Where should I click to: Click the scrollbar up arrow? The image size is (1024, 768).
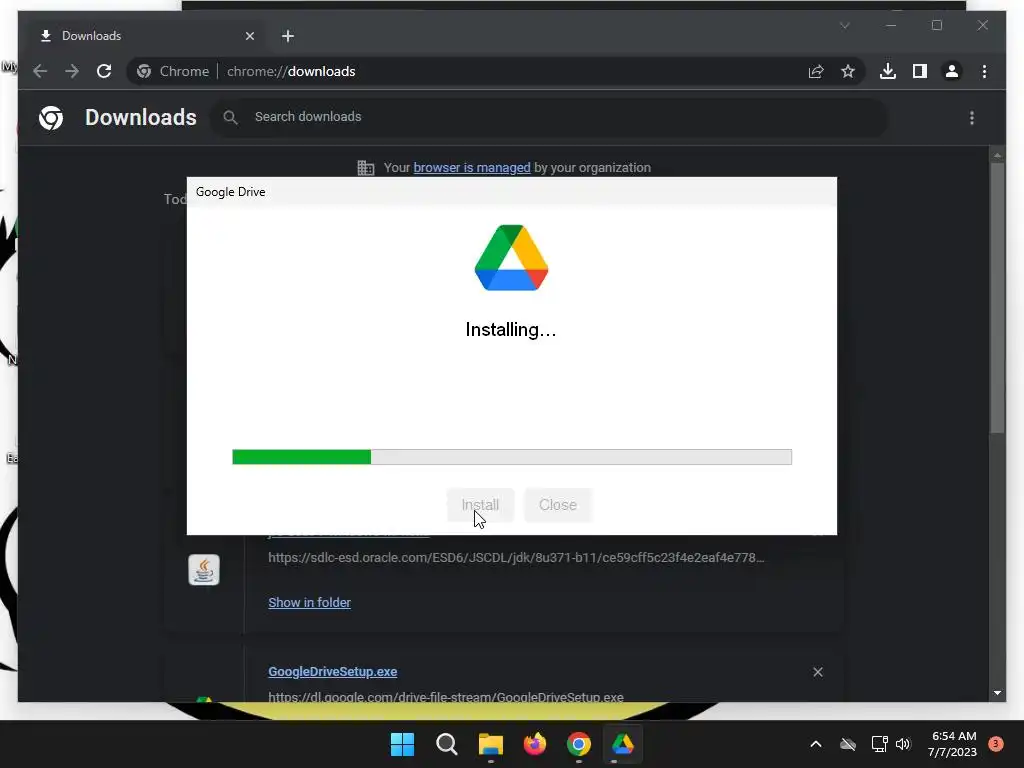[997, 155]
